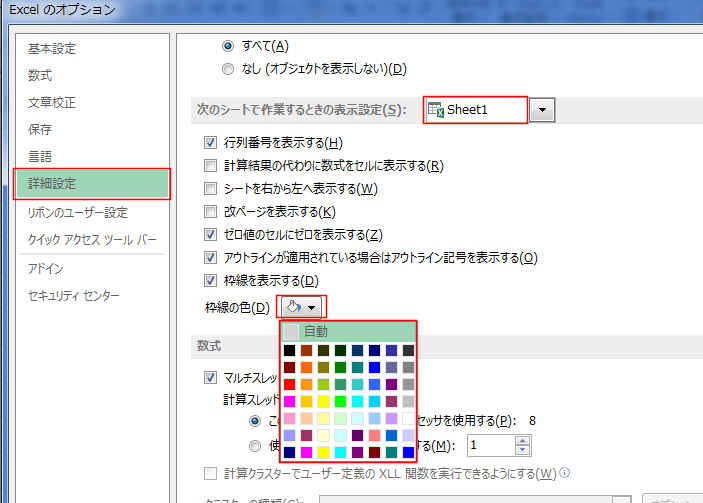
Task: Pick the olive color swatch below dark olive
Action: 324,367
